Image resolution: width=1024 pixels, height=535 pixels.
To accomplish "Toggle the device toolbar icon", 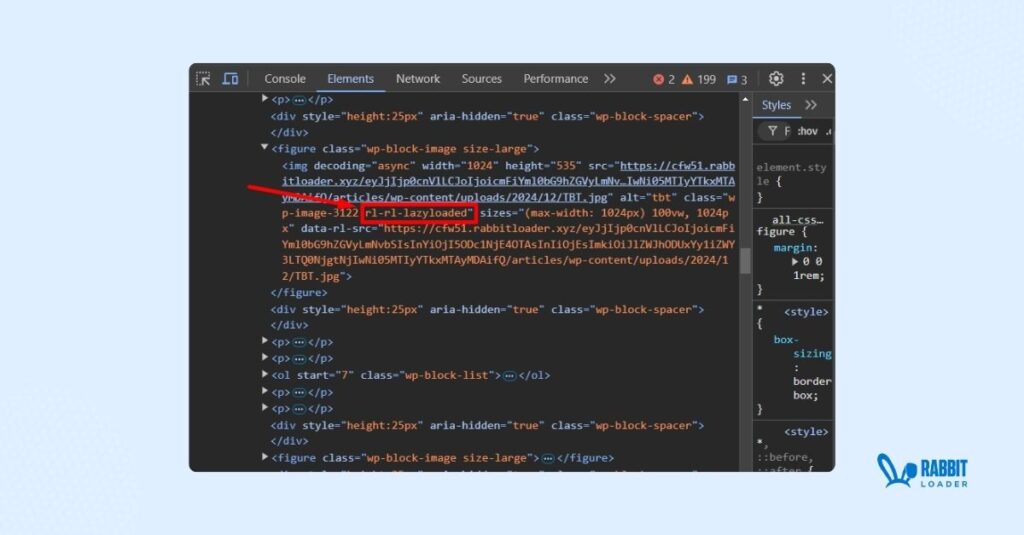I will [230, 79].
